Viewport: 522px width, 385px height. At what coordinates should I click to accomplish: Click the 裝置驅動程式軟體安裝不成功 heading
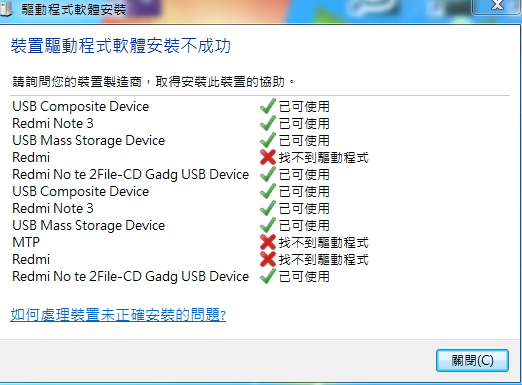[x=121, y=46]
